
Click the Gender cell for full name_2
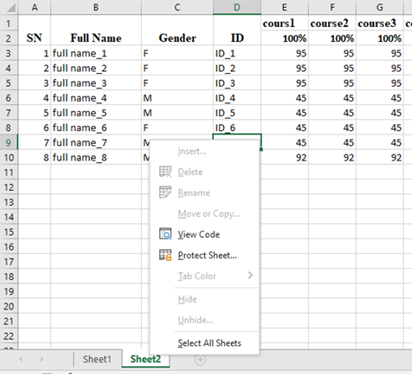177,68
